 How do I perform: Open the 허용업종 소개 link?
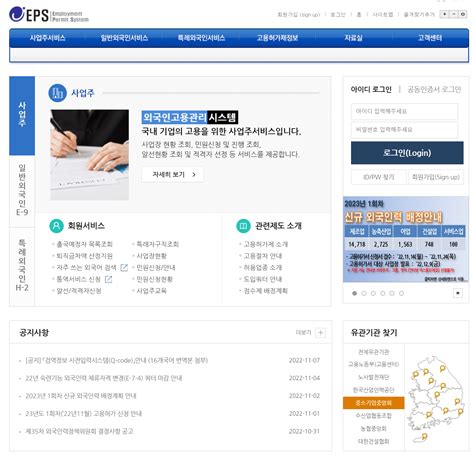(263, 267)
